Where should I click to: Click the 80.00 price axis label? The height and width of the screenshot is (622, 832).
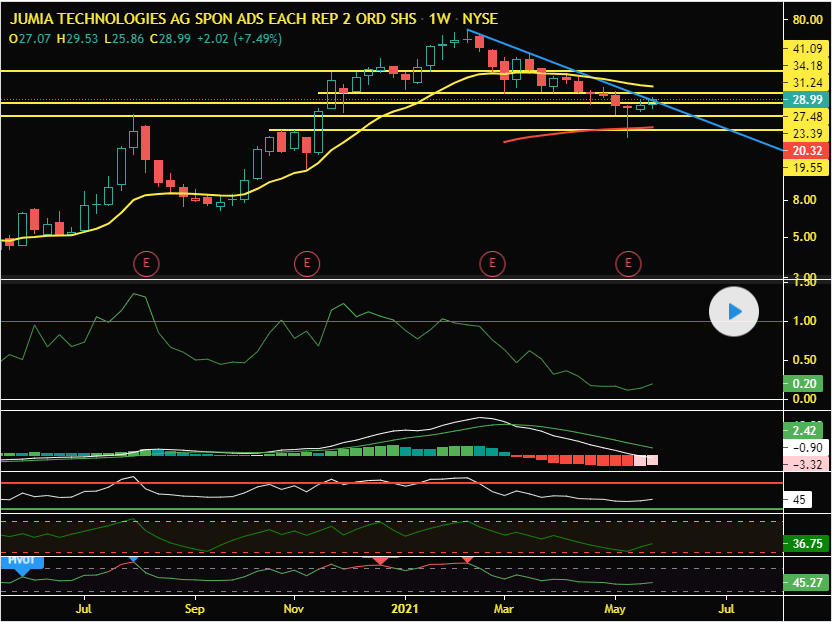tap(807, 20)
